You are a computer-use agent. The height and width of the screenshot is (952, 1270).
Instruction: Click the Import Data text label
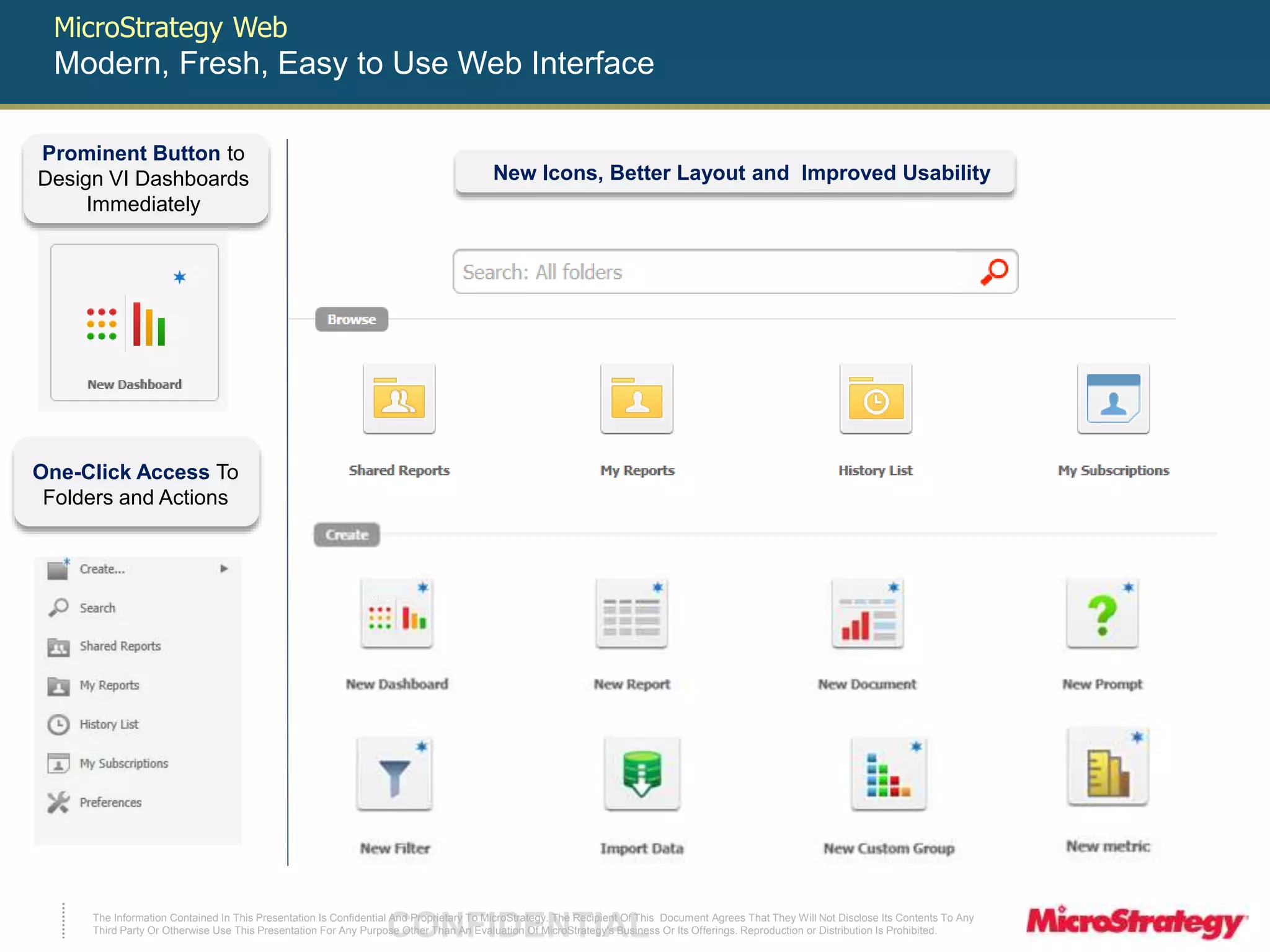tap(642, 848)
